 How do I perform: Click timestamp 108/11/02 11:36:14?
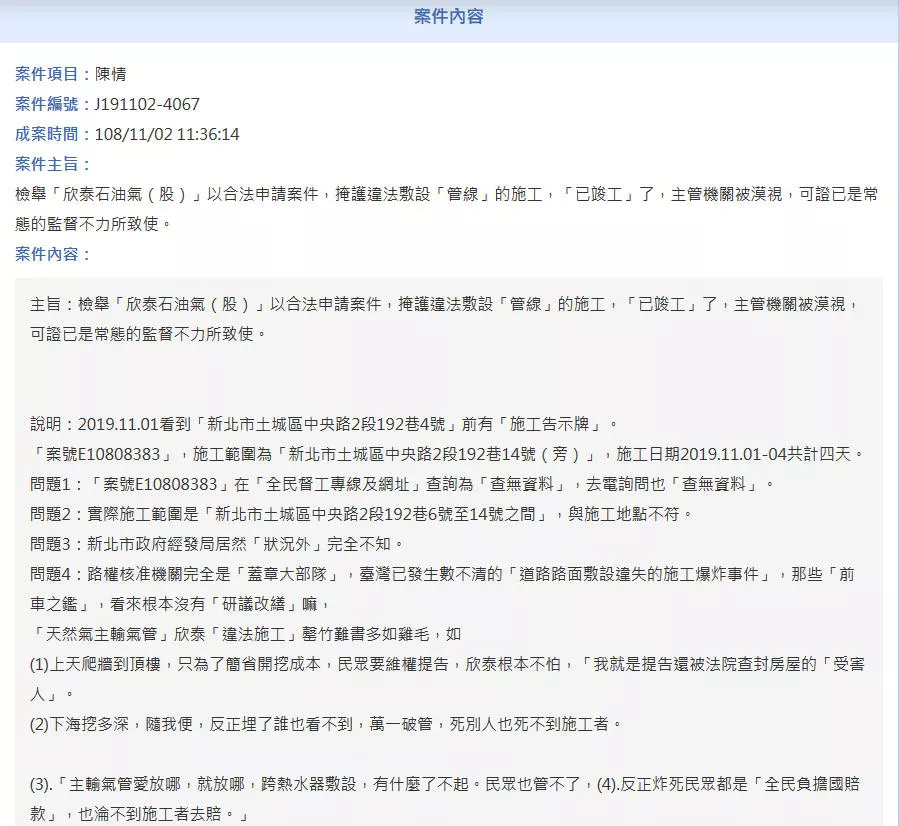tap(167, 134)
